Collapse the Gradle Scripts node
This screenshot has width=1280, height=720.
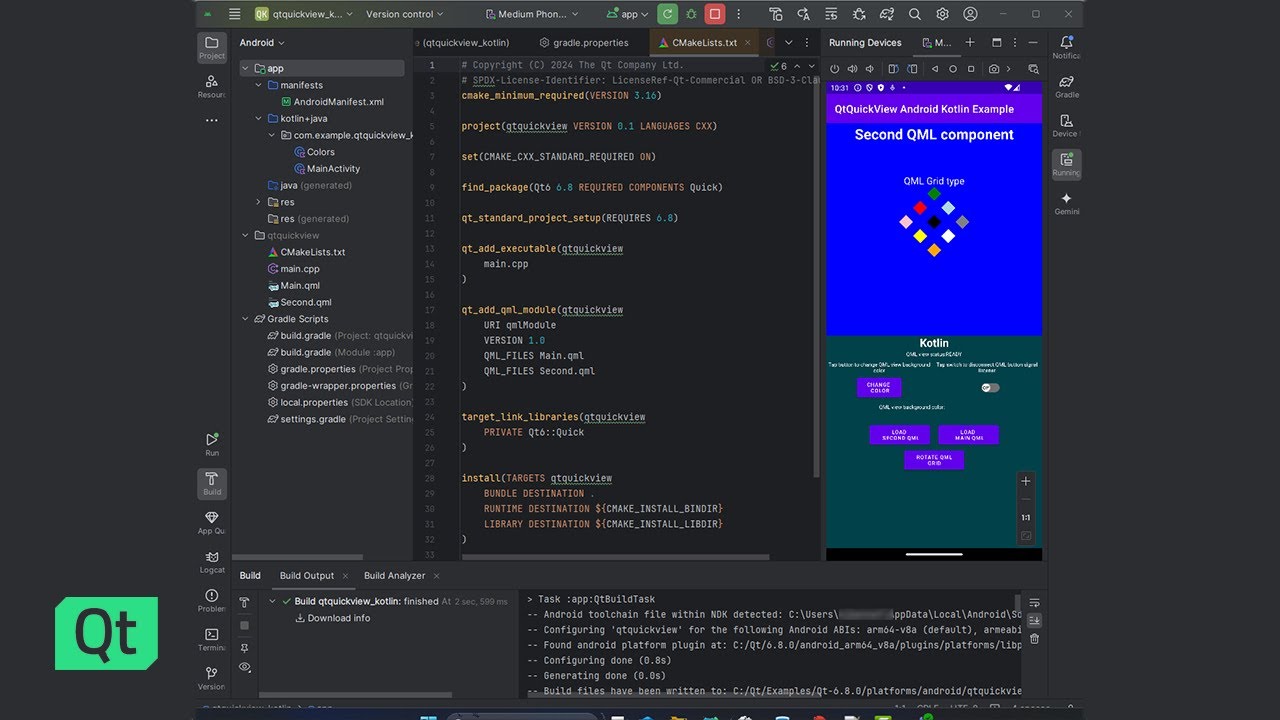(246, 319)
